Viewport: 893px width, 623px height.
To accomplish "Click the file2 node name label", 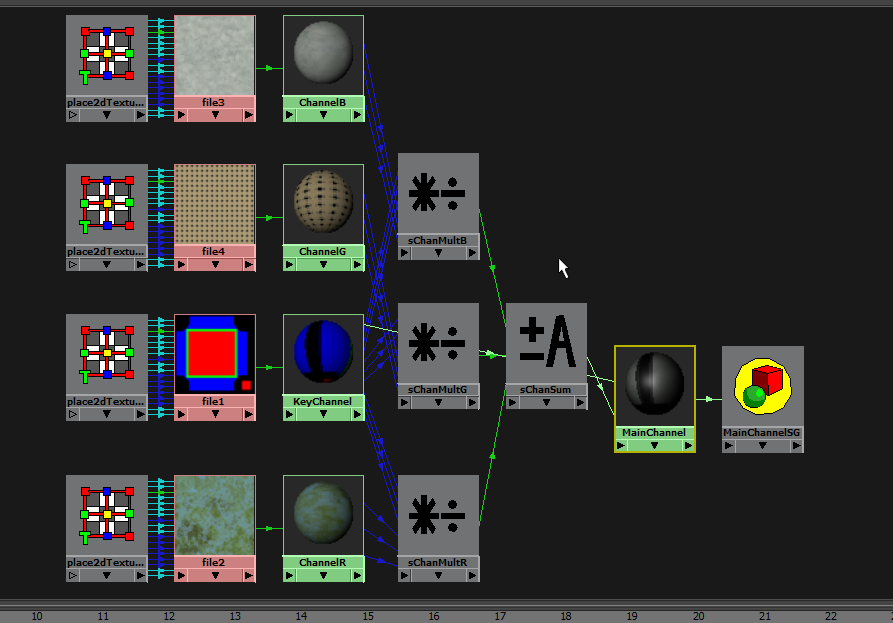I will click(214, 562).
